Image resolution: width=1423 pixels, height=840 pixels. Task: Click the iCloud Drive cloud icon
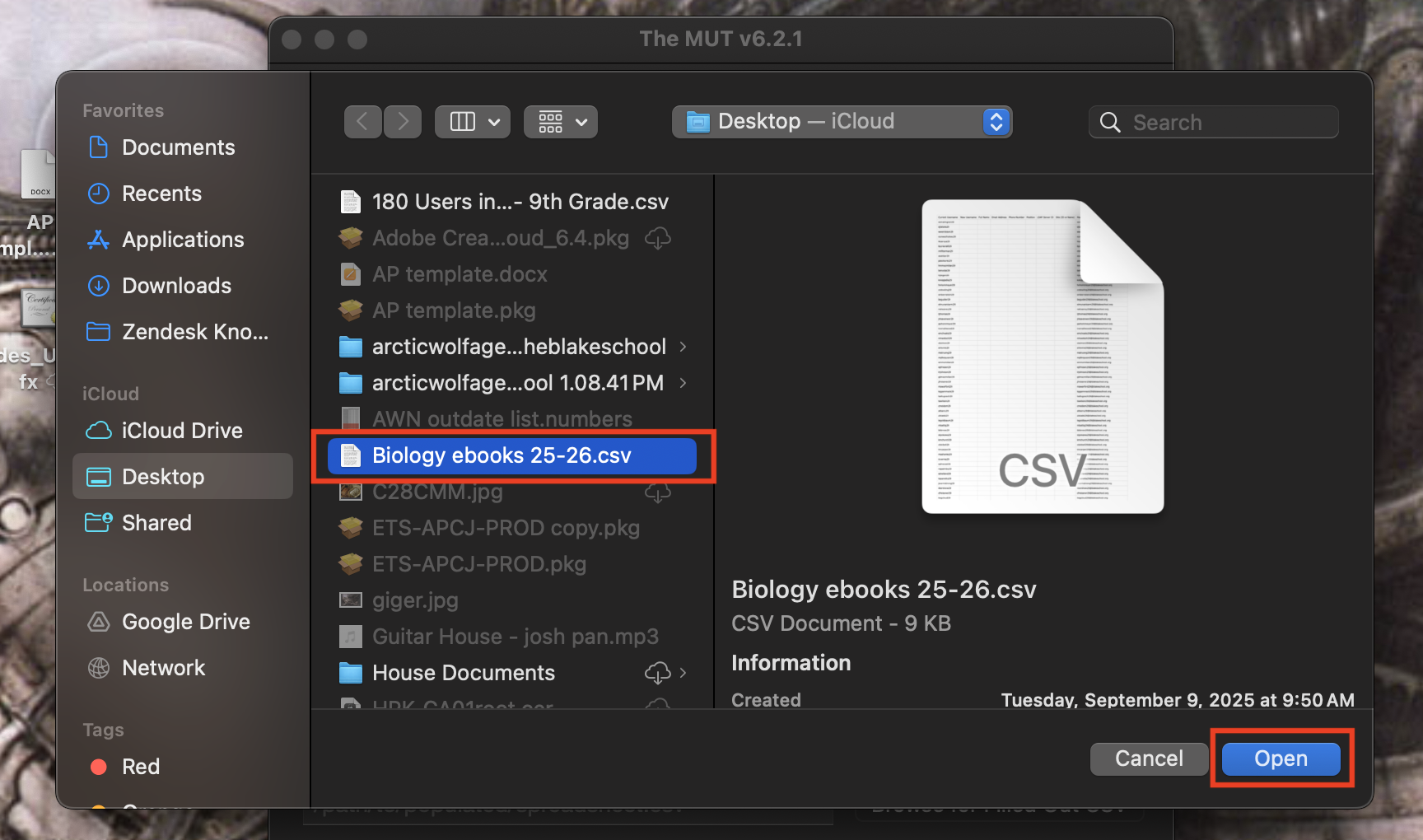[x=99, y=431]
